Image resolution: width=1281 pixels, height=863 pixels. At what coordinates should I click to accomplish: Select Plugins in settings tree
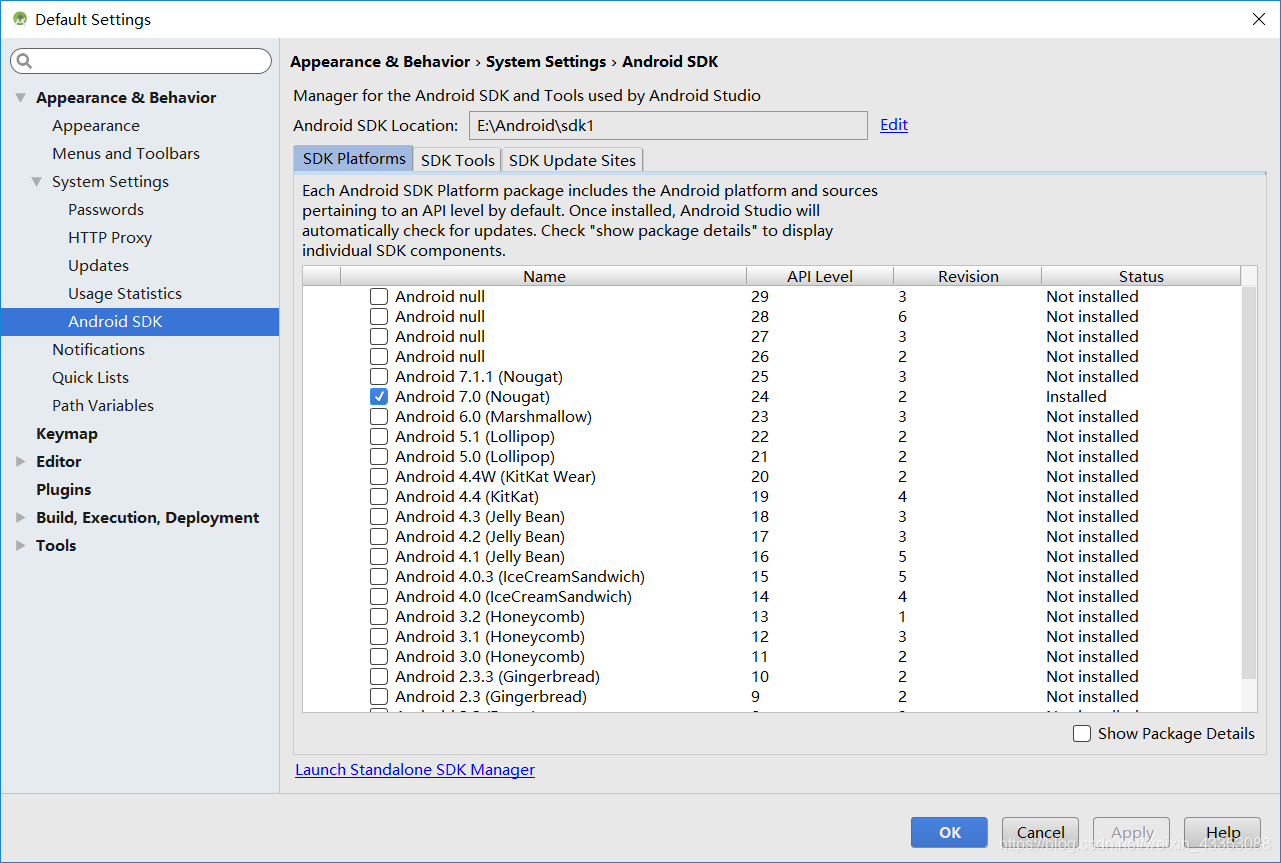(x=63, y=490)
